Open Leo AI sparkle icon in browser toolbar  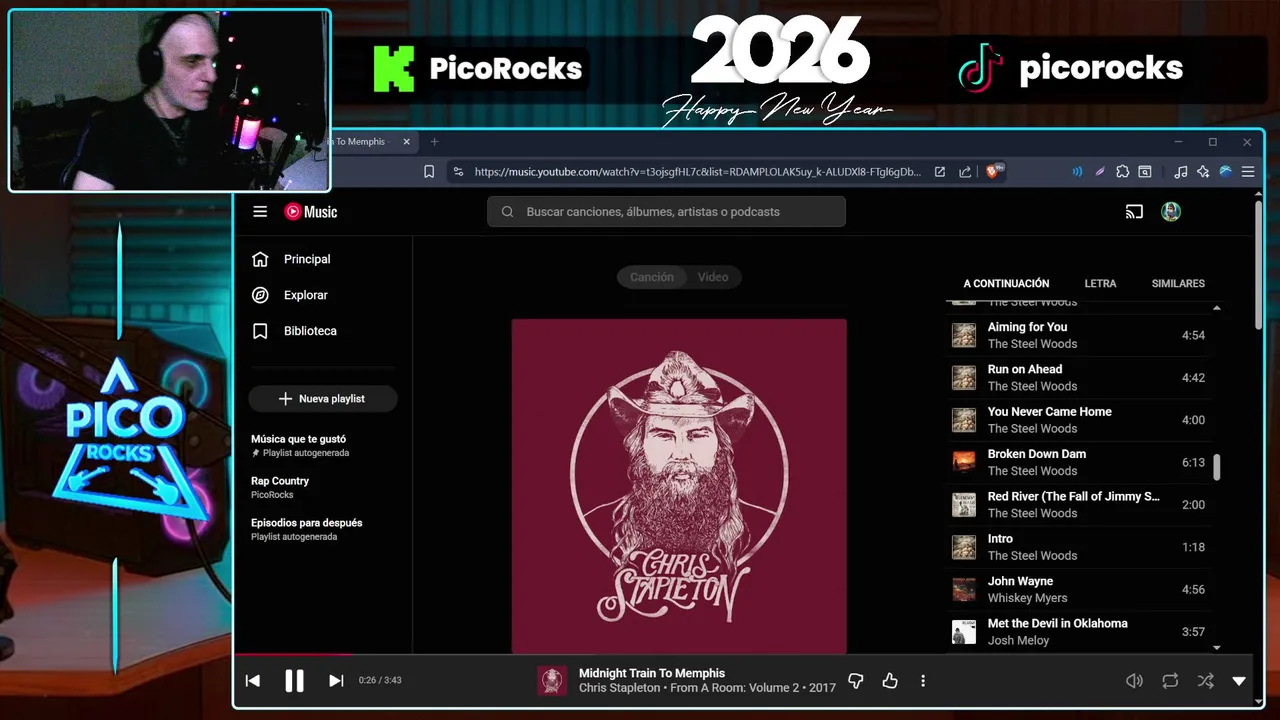[x=1203, y=172]
